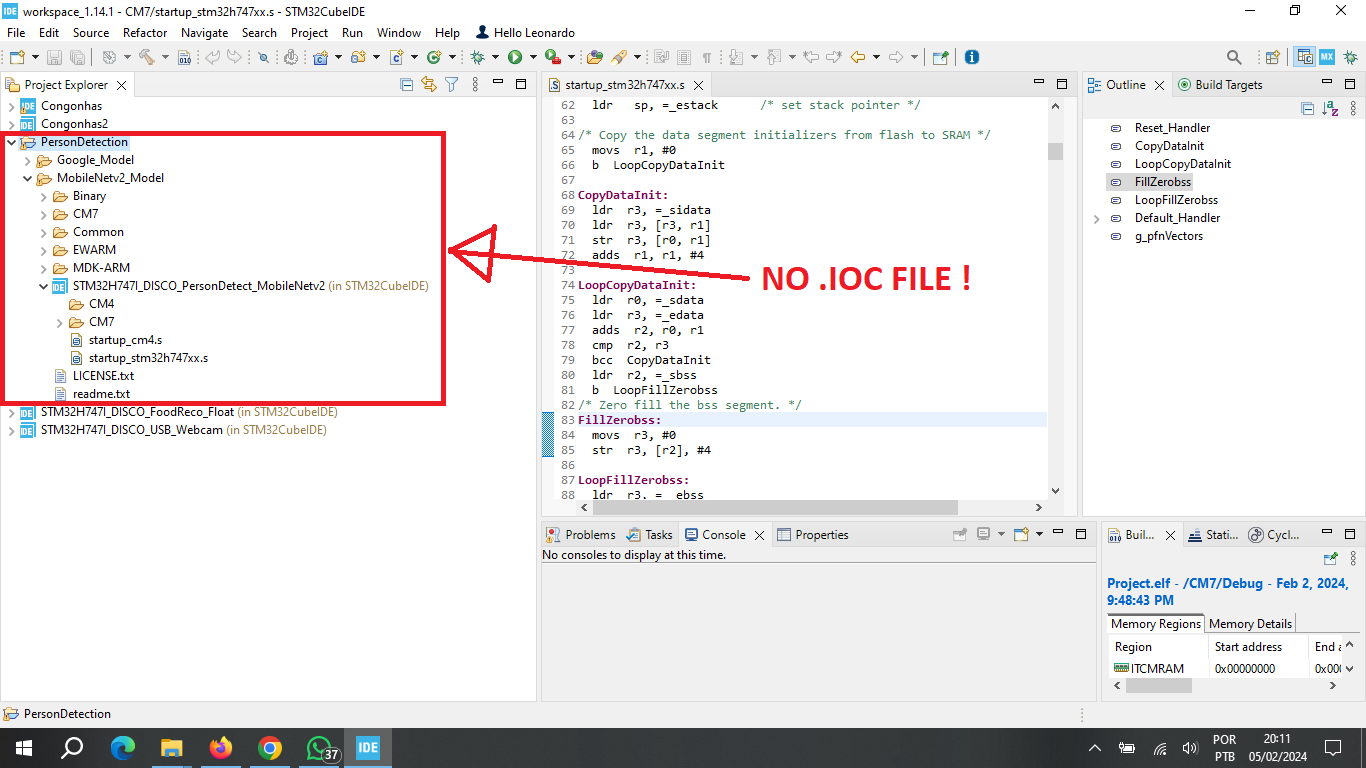Open WhatsApp from the taskbar
The width and height of the screenshot is (1366, 768).
[x=320, y=747]
